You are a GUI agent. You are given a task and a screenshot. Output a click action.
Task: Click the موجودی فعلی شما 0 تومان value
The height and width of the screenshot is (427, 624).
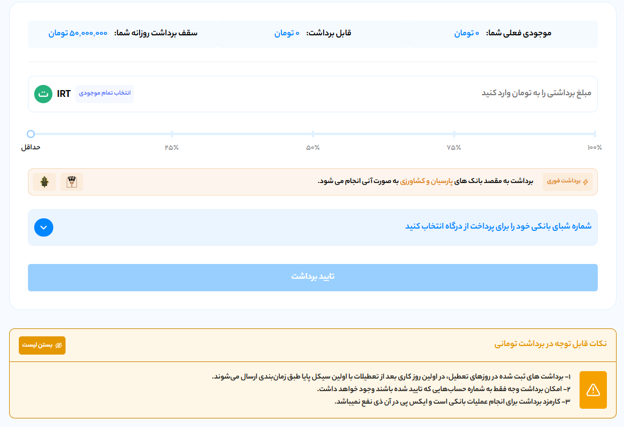(x=466, y=33)
